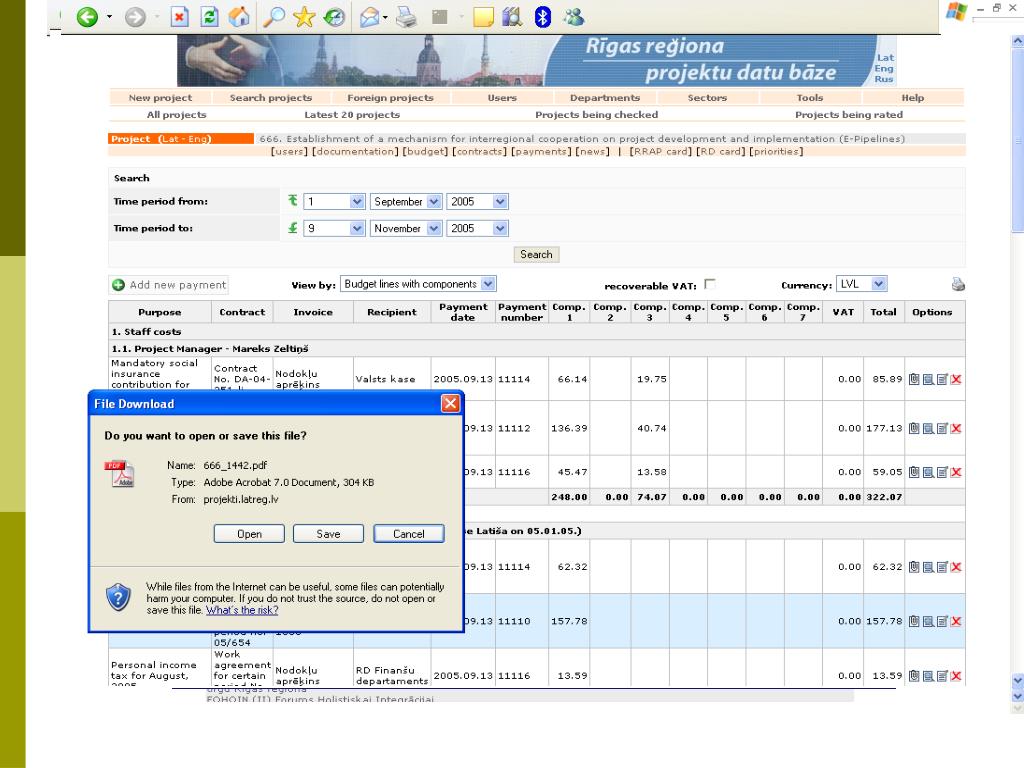Change currency using the LVL dropdown
This screenshot has width=1024, height=768.
[862, 284]
